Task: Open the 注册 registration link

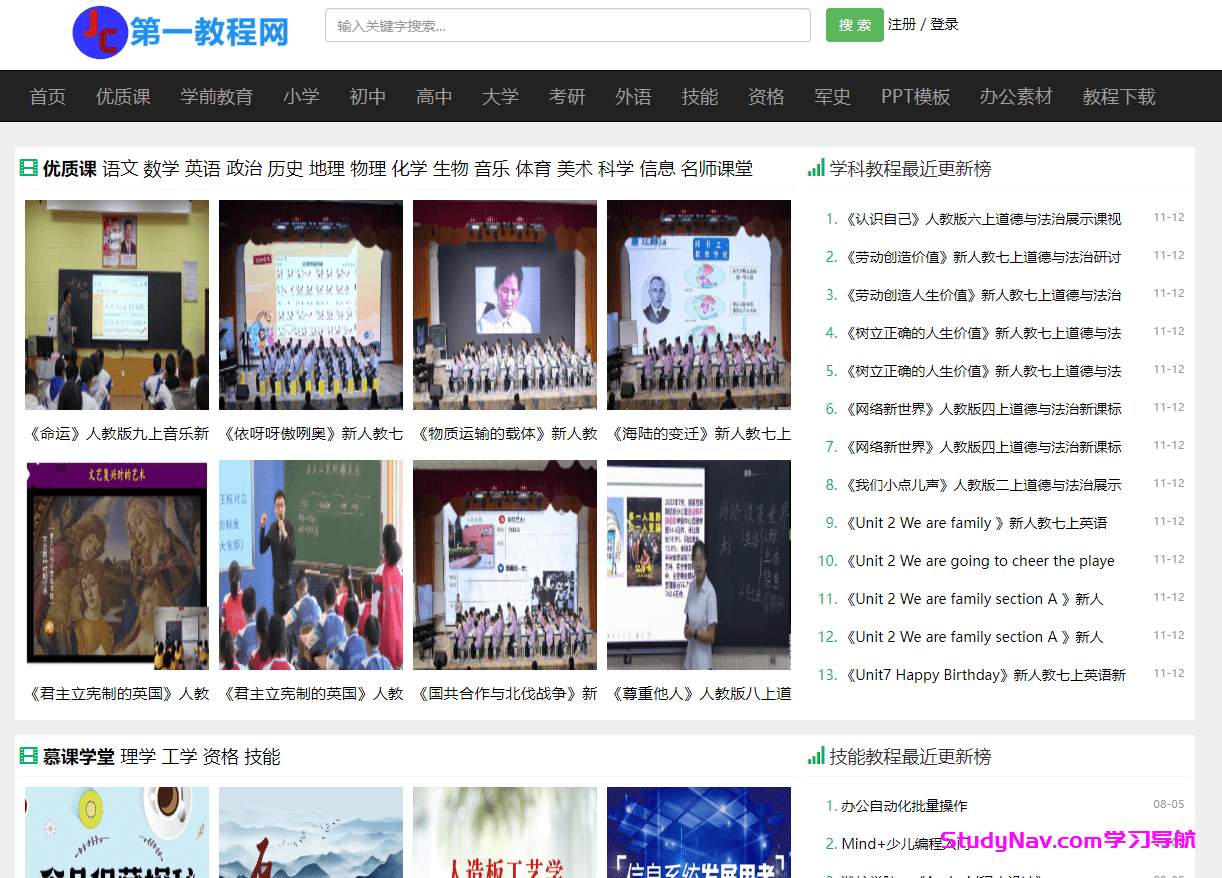Action: 901,24
